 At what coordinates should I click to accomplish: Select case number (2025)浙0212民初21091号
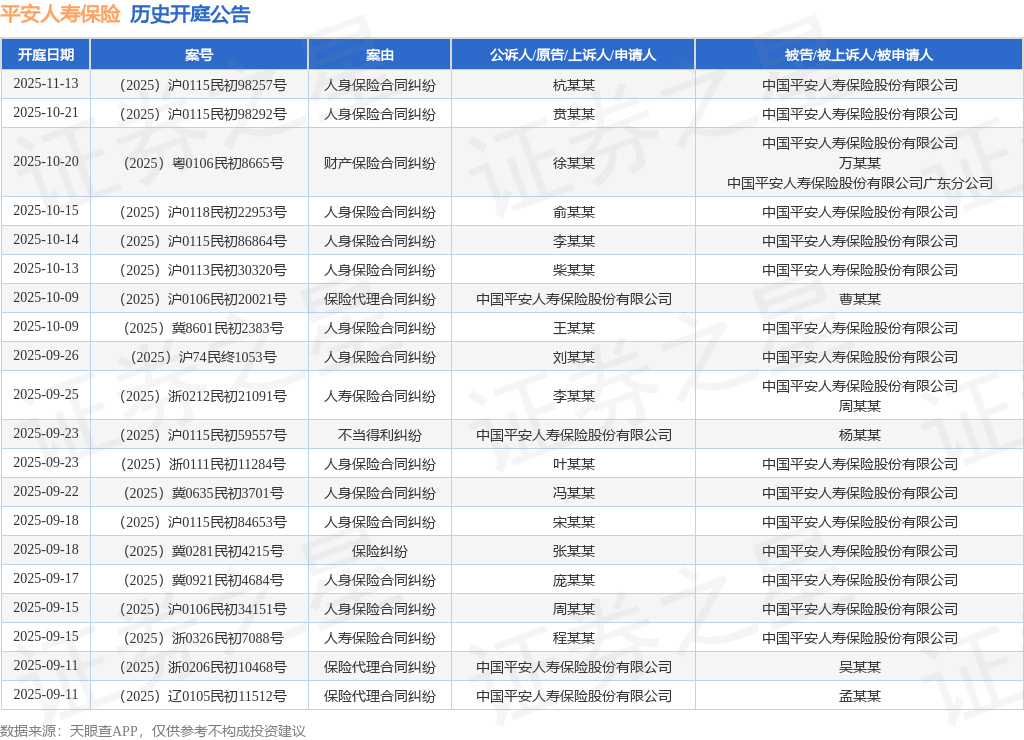[203, 396]
